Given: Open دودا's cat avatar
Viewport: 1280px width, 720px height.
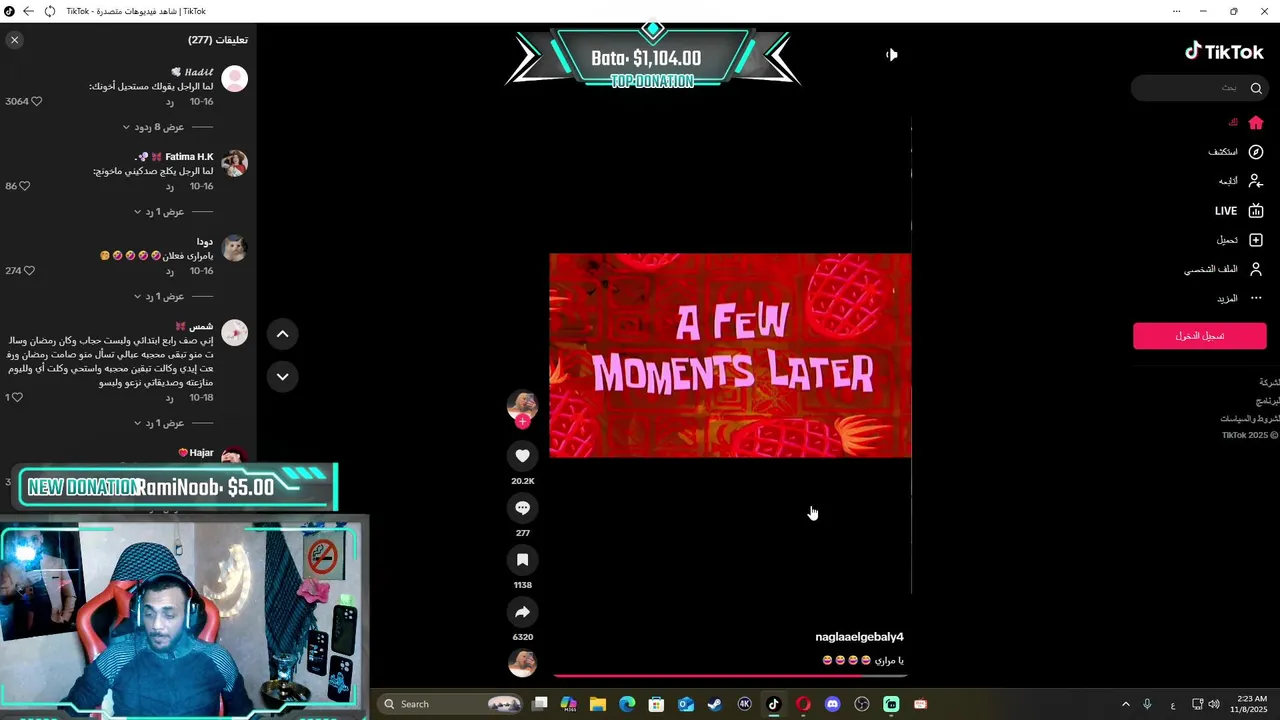Looking at the screenshot, I should tap(234, 248).
